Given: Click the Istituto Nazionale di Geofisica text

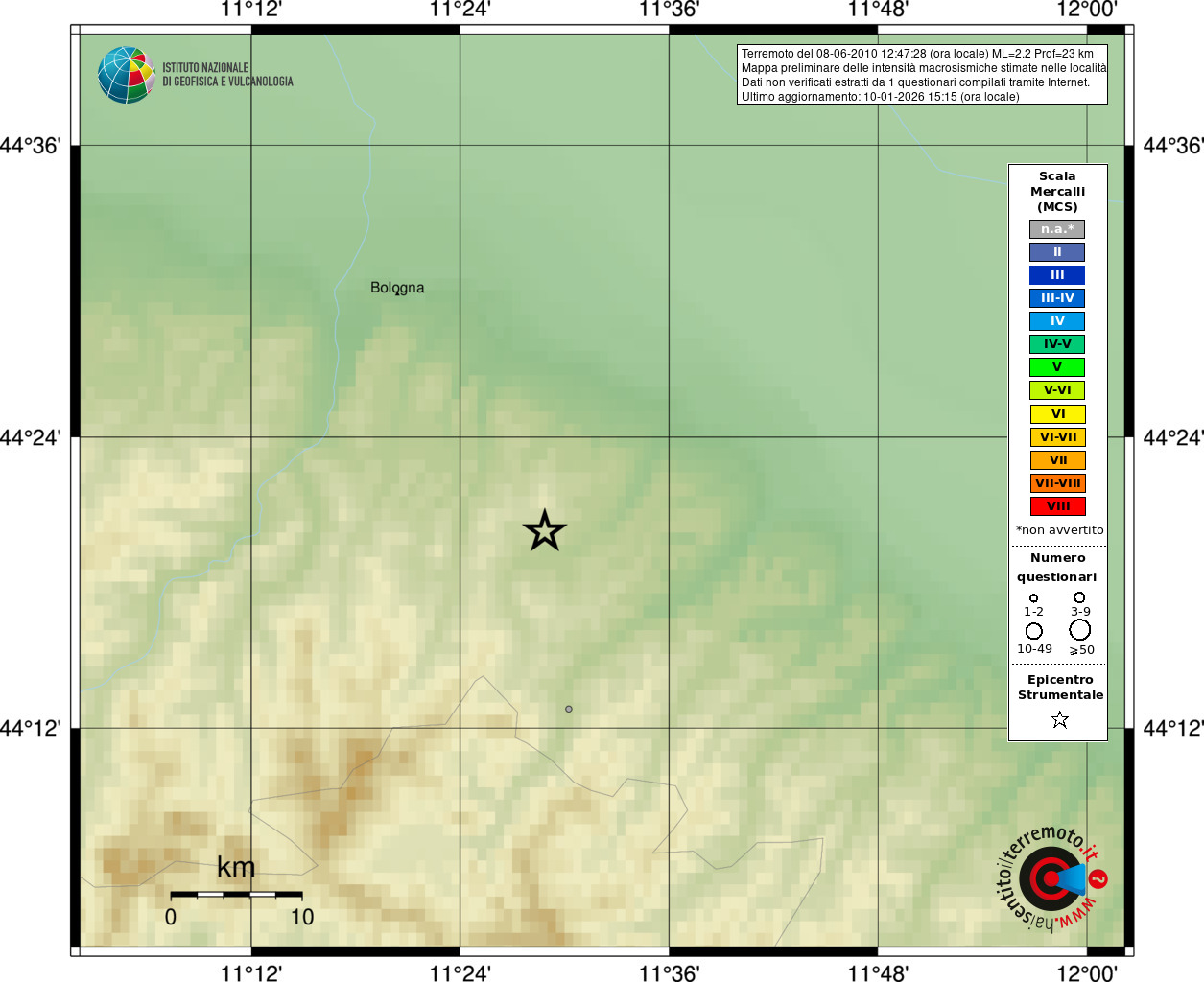Looking at the screenshot, I should coord(227,75).
